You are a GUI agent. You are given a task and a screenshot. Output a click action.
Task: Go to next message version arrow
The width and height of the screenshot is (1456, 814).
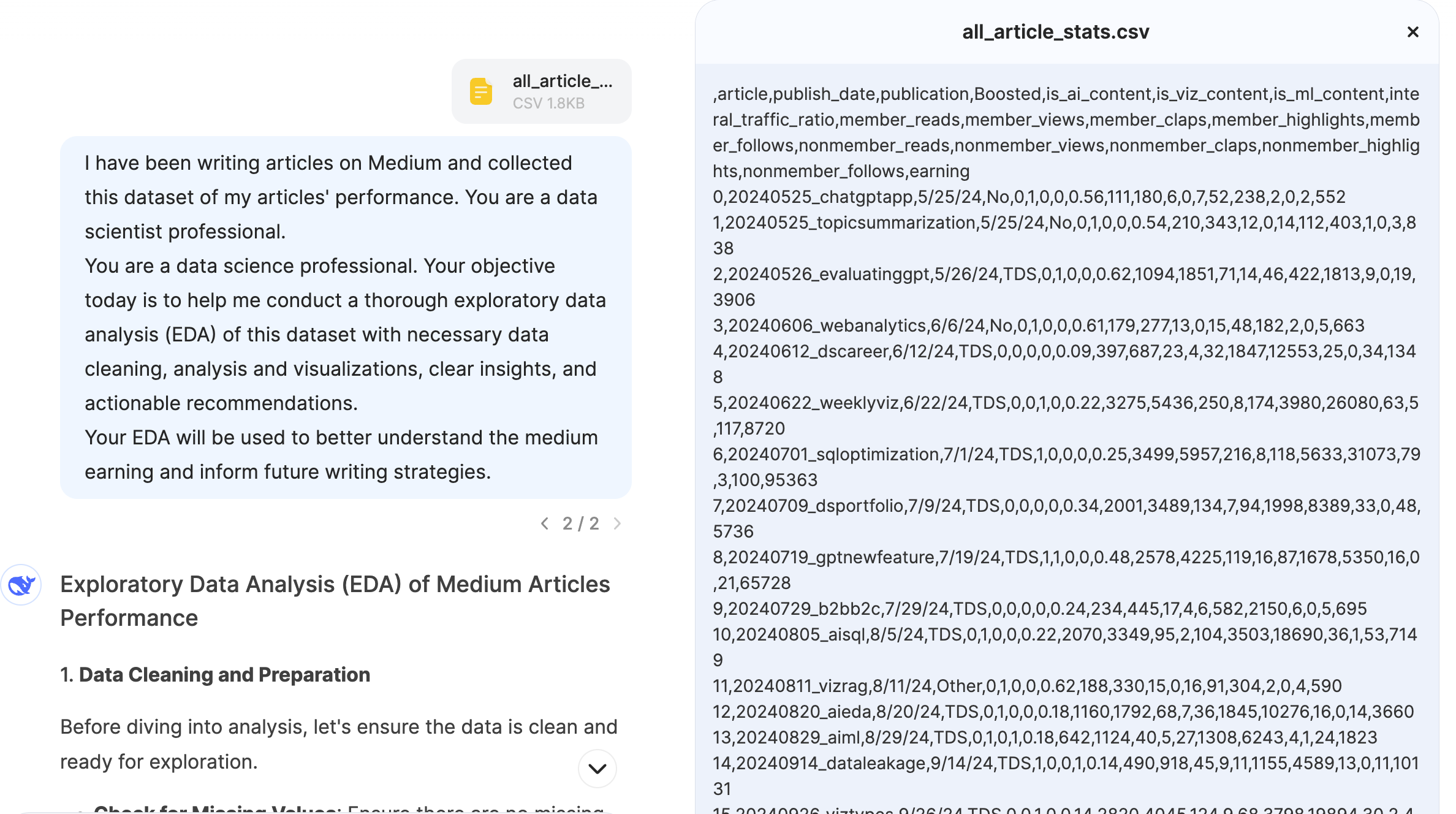coord(617,523)
